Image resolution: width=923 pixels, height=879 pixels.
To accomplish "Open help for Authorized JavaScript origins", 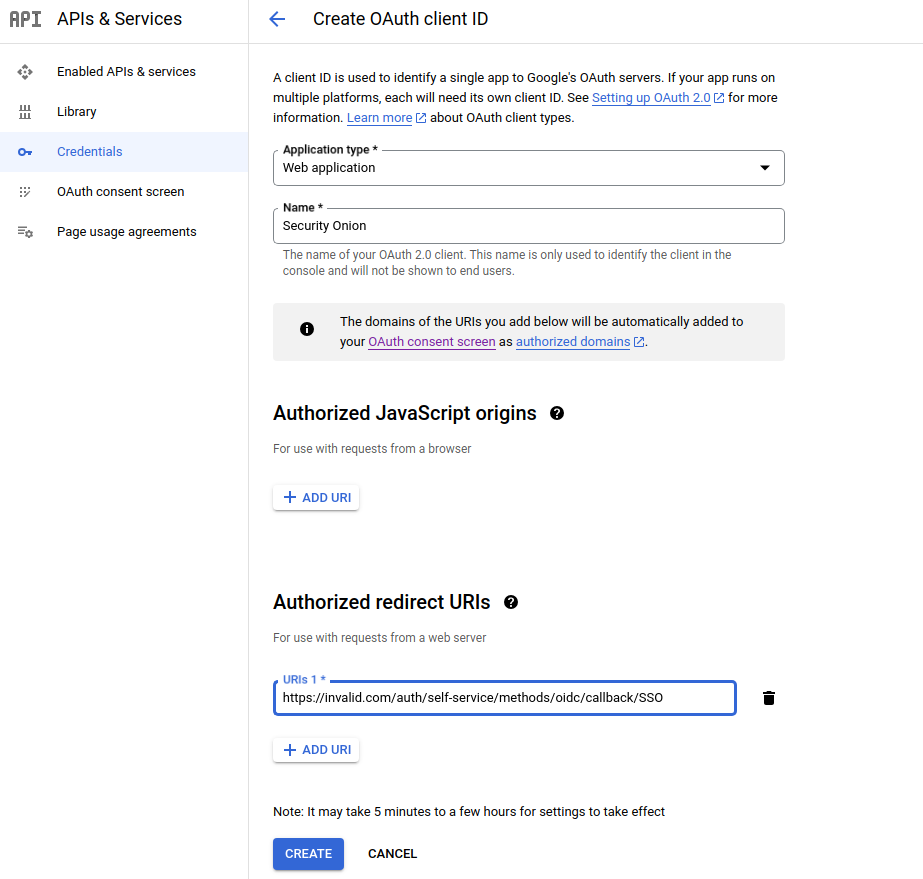I will tap(557, 413).
